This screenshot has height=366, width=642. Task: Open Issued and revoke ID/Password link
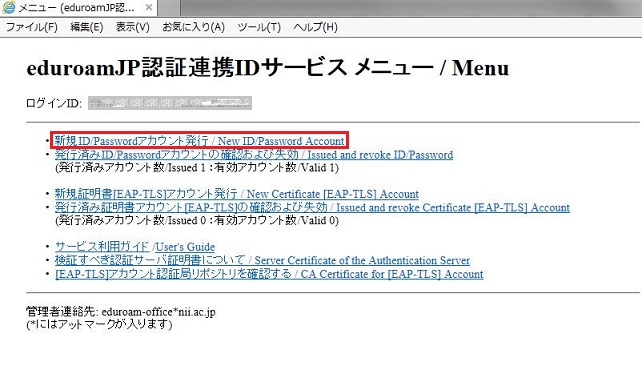click(254, 155)
